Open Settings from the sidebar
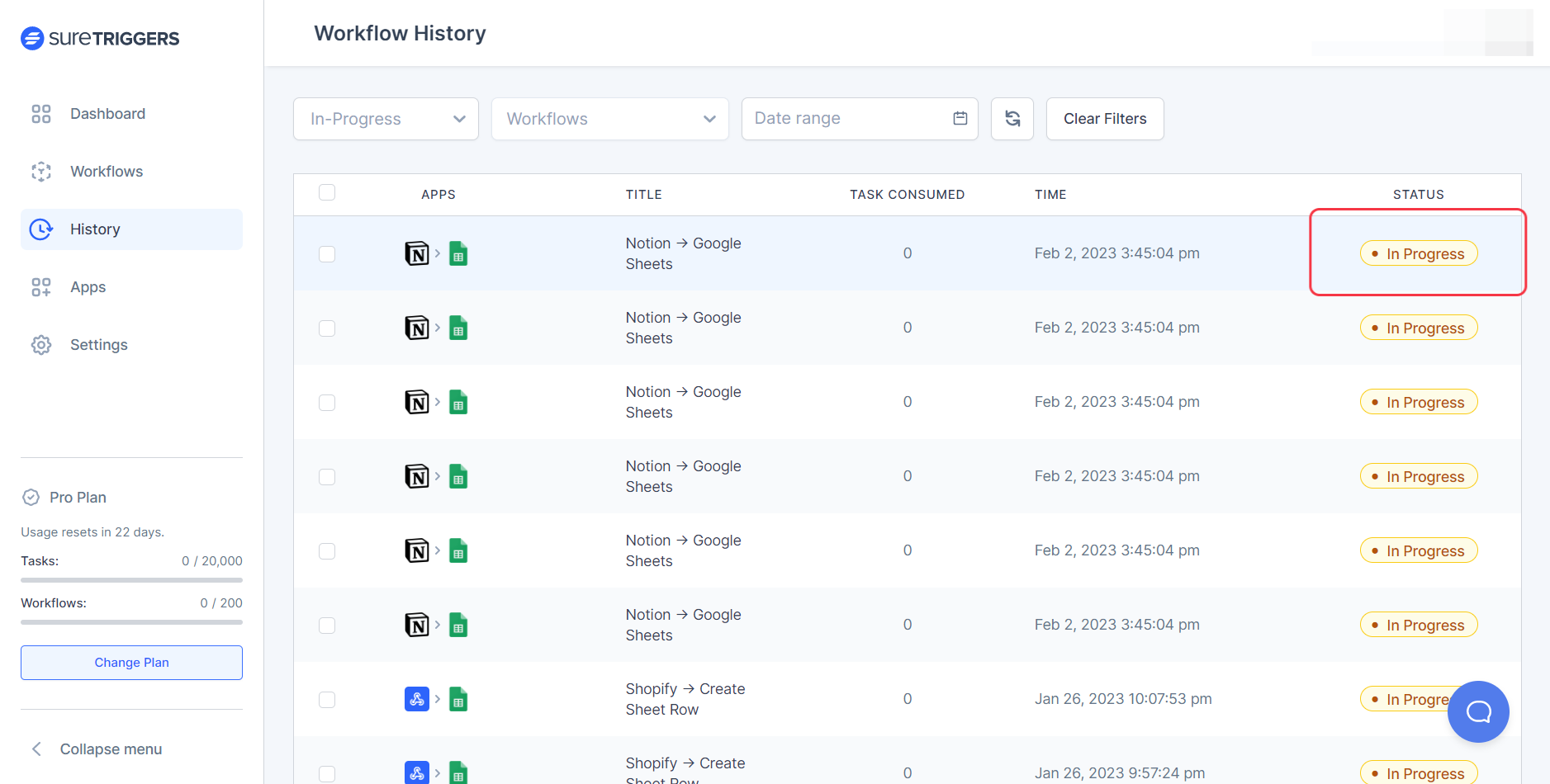The height and width of the screenshot is (784, 1550). 98,345
